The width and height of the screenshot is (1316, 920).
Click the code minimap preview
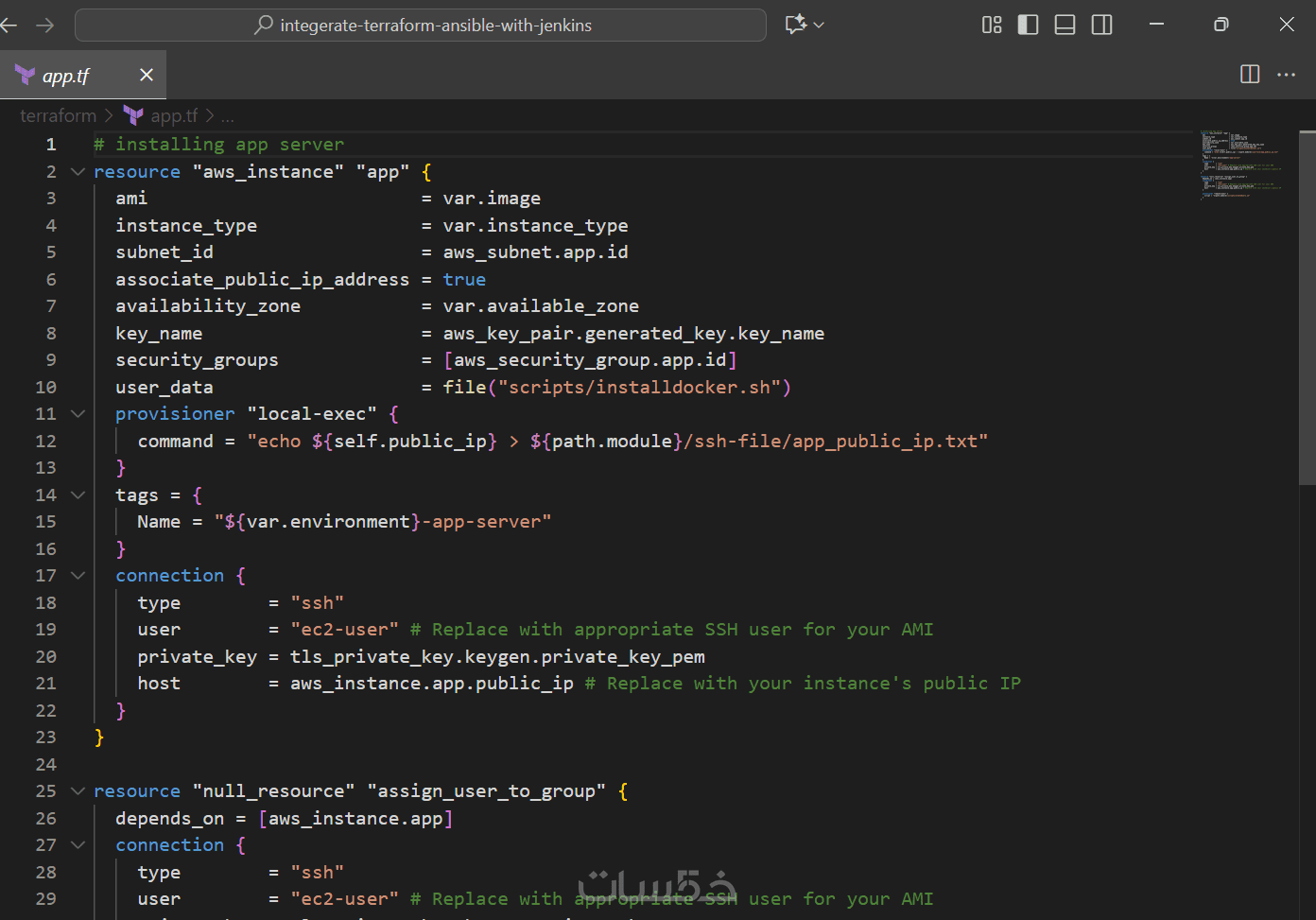[1240, 165]
